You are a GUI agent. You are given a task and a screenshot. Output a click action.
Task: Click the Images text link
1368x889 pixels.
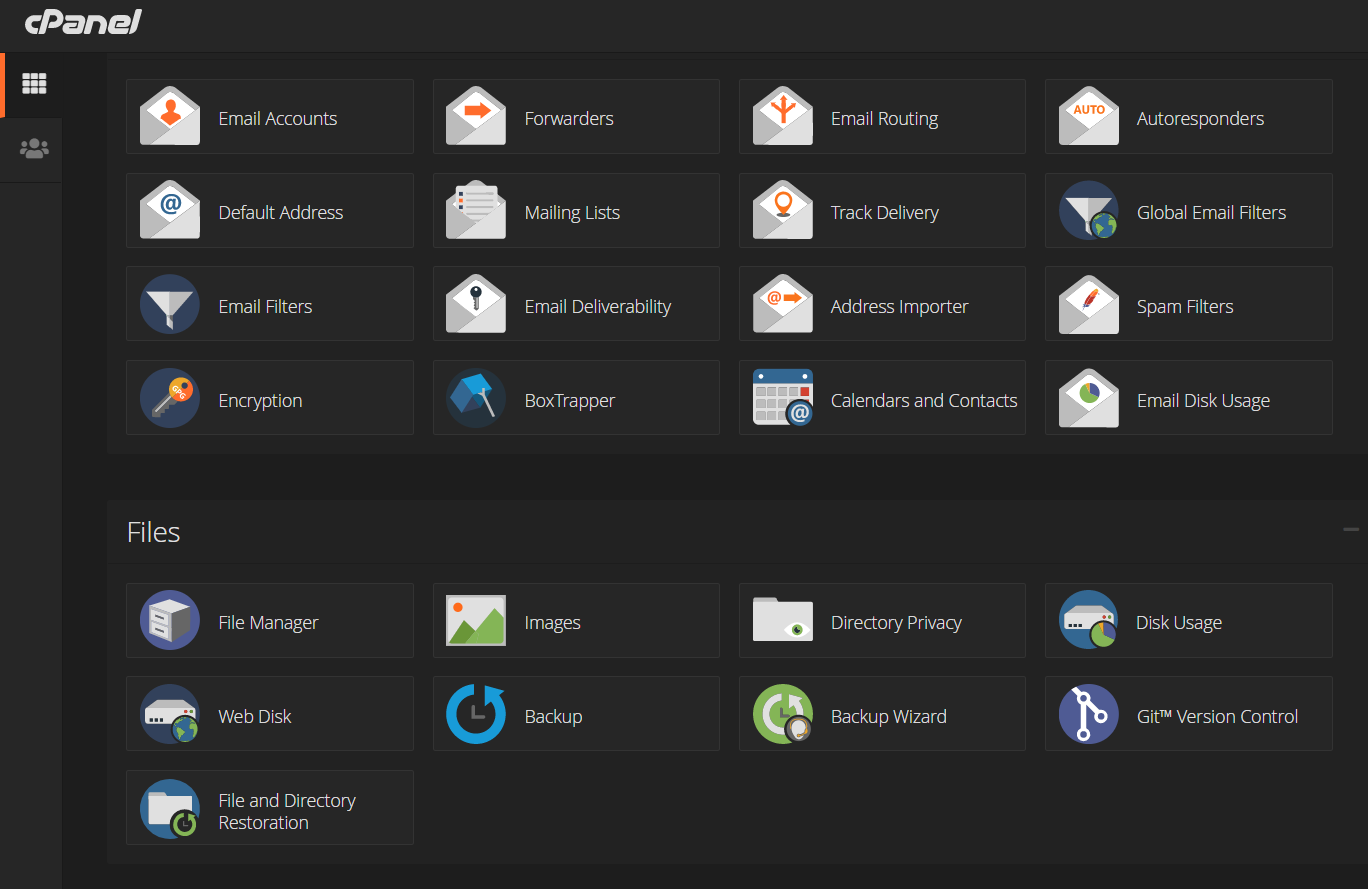552,622
